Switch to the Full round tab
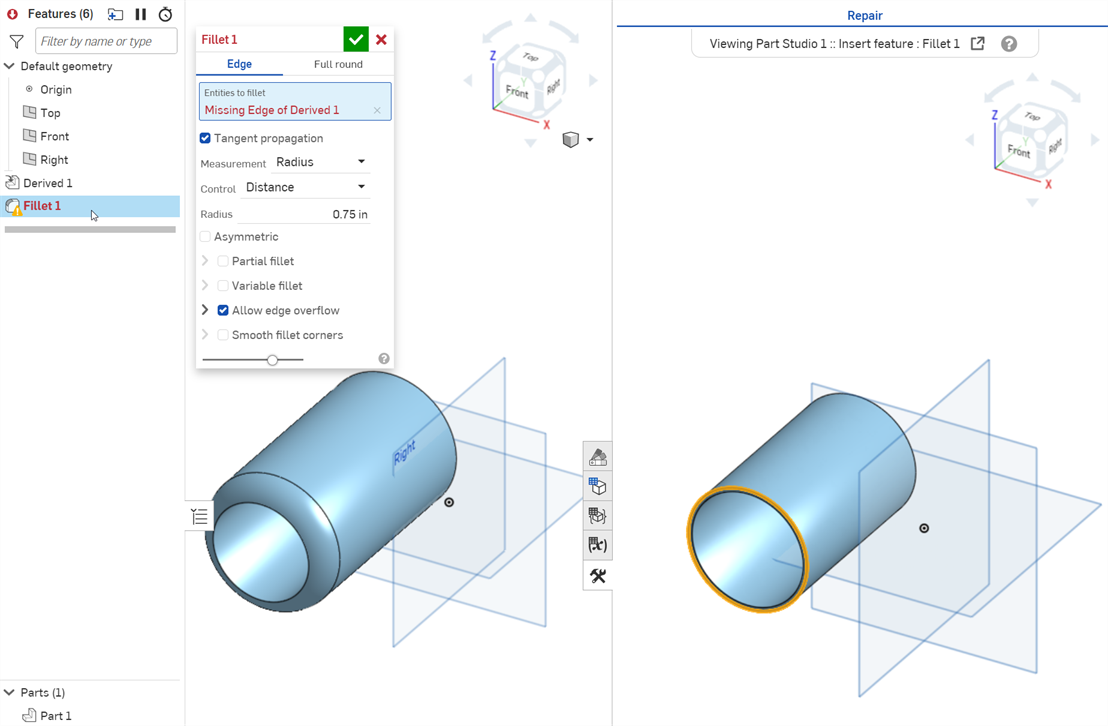The image size is (1108, 726). [338, 64]
